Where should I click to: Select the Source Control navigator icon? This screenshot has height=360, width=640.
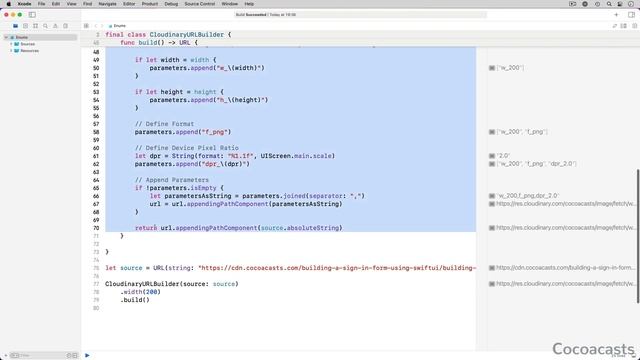click(25, 26)
